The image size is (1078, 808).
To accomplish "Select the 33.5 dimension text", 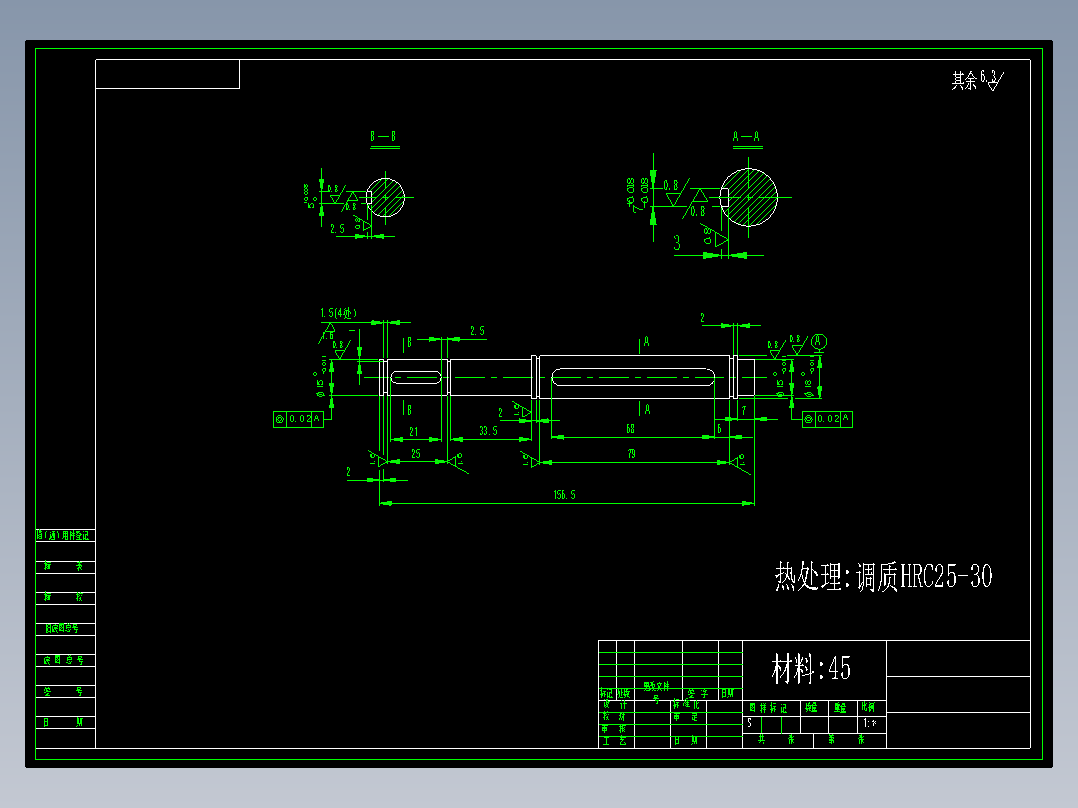I will 488,430.
